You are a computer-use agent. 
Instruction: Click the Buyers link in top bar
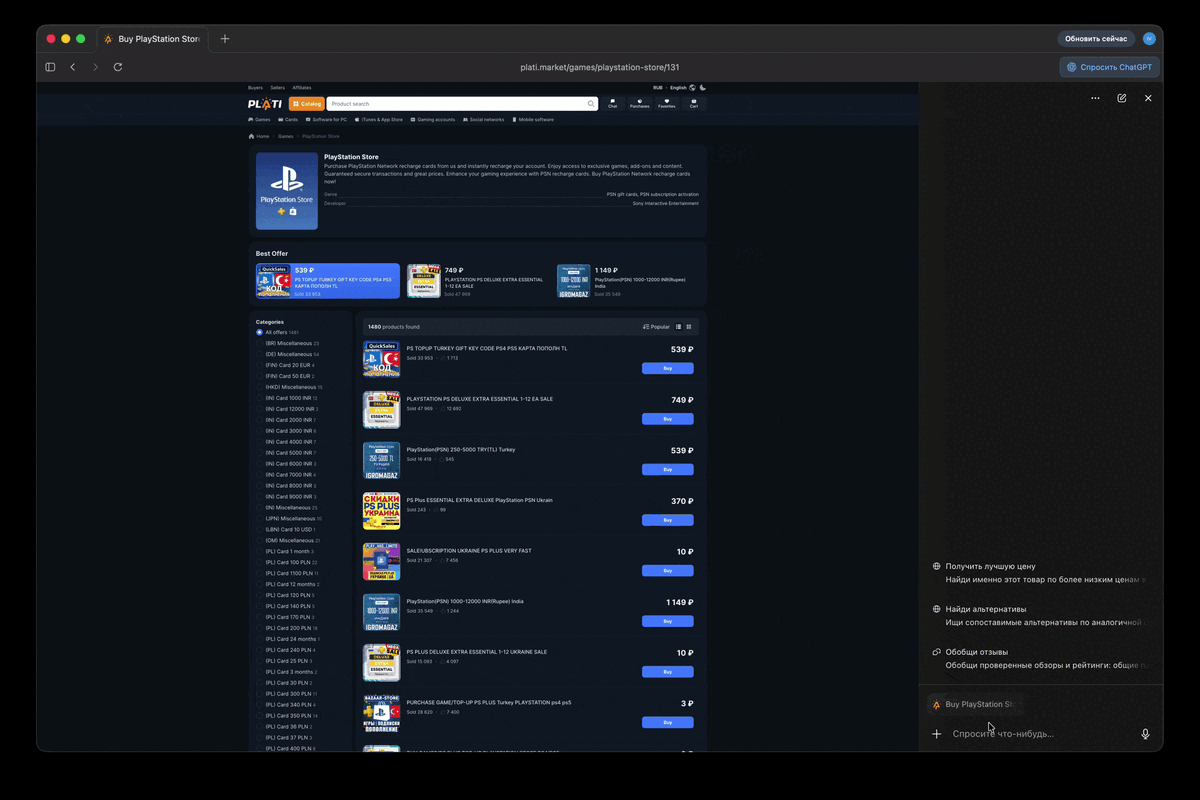point(256,87)
